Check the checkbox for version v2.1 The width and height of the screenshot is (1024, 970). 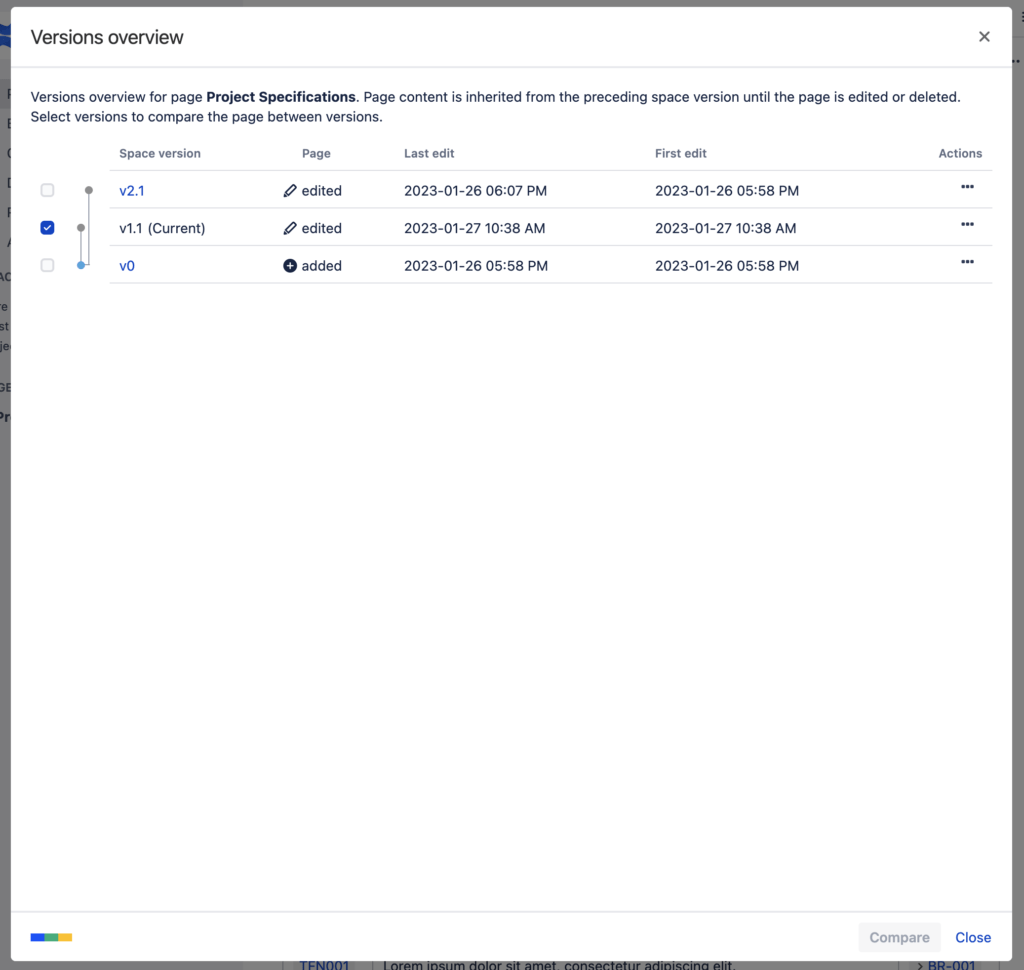click(x=46, y=189)
